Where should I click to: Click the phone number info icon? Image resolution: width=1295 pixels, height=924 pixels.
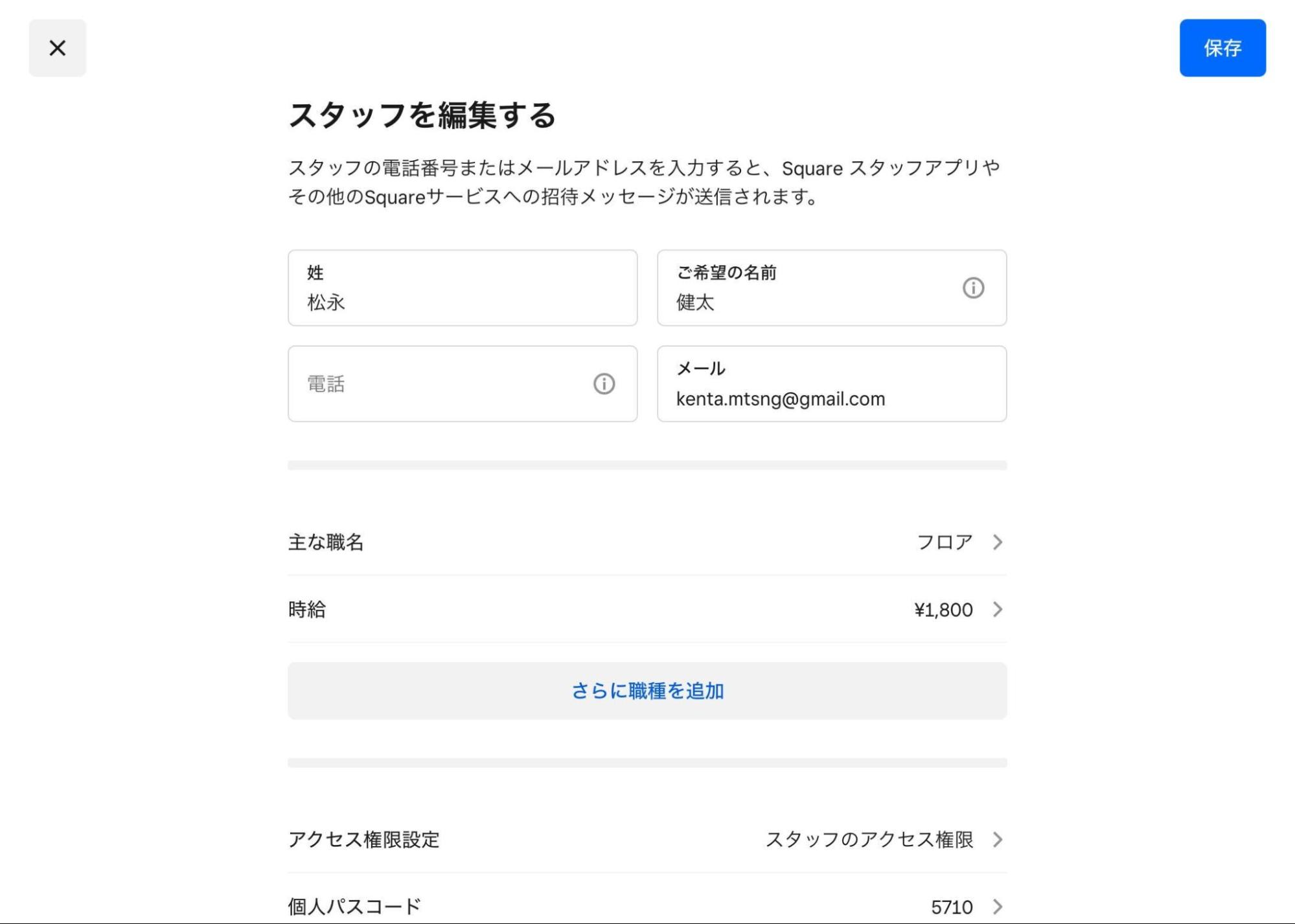click(604, 384)
